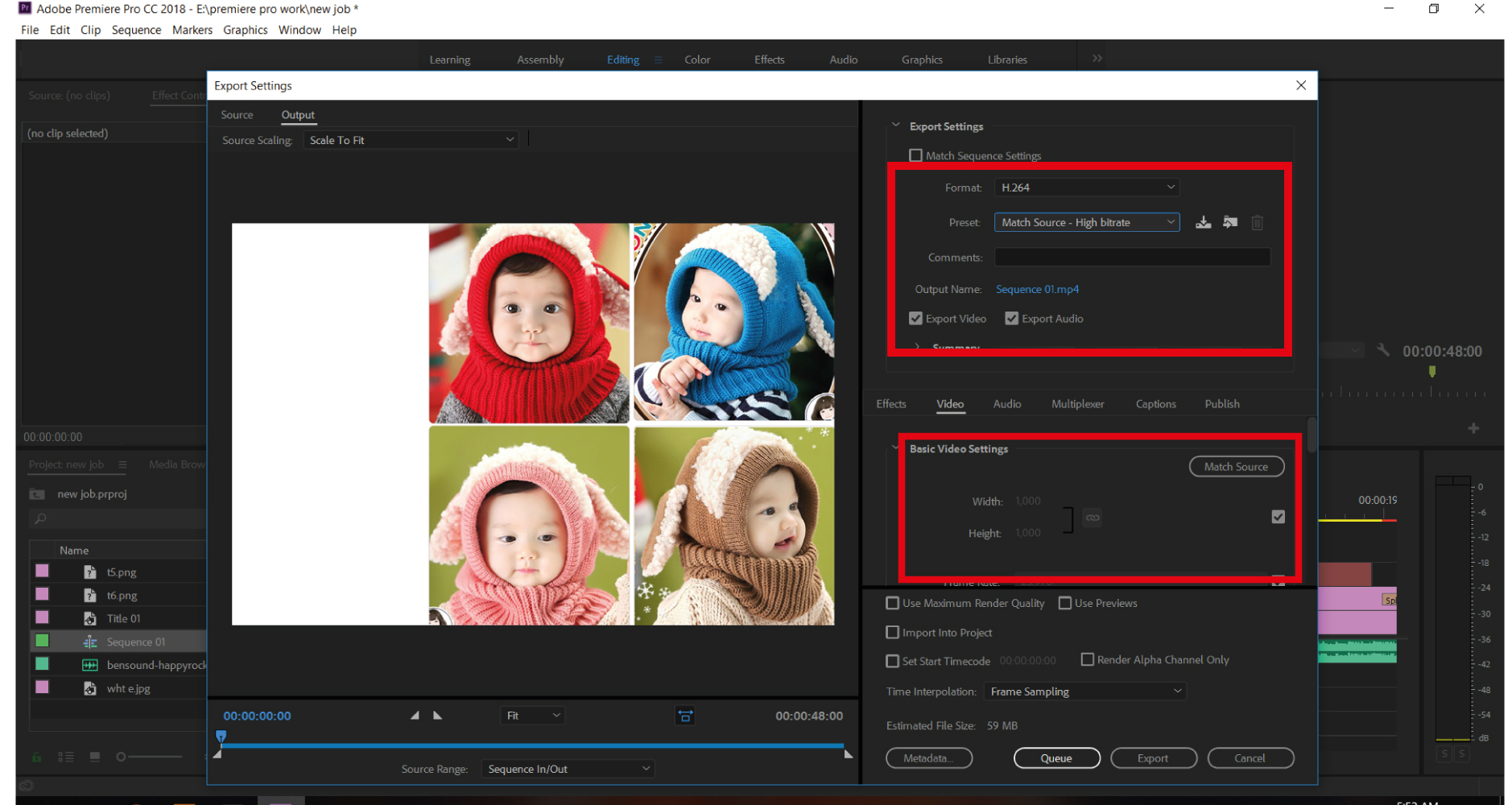Screen dimensions: 1512x805
Task: Disable Export Audio
Action: tap(1011, 318)
